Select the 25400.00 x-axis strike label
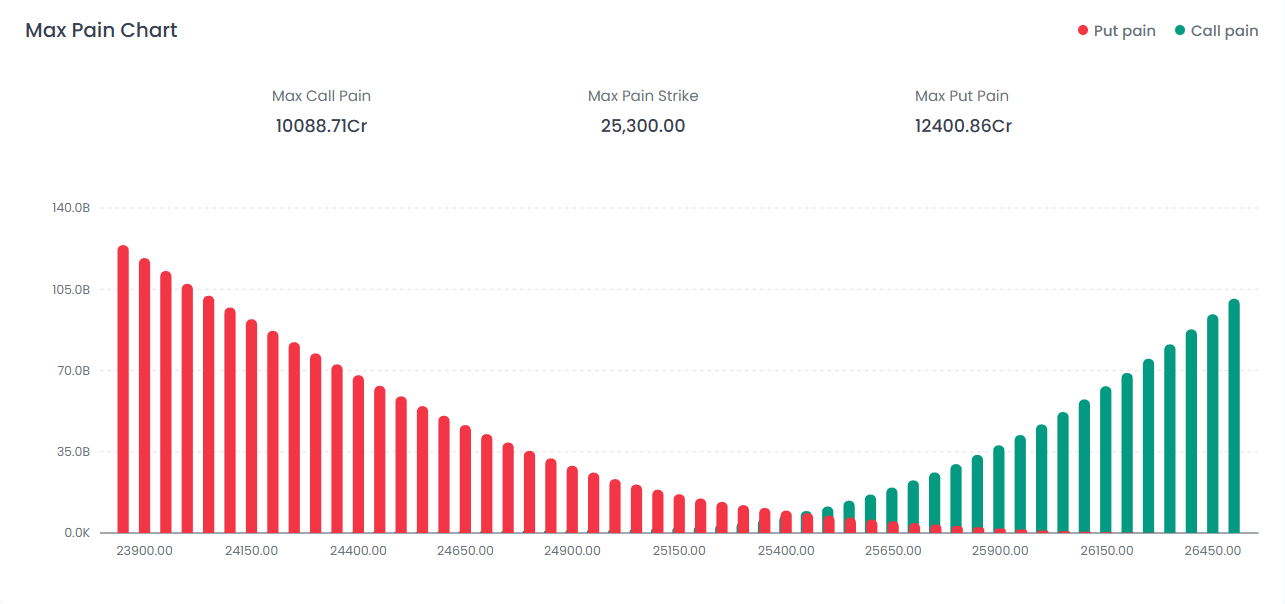1285x604 pixels. click(x=785, y=551)
